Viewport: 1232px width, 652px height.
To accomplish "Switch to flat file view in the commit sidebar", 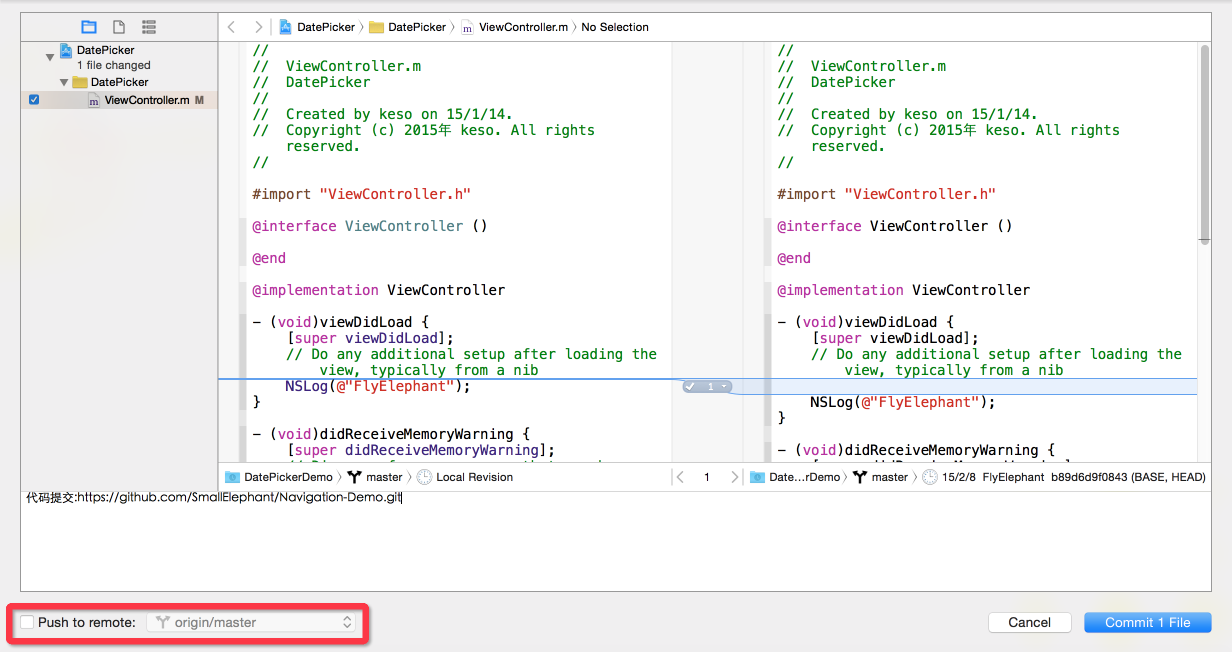I will click(x=118, y=27).
